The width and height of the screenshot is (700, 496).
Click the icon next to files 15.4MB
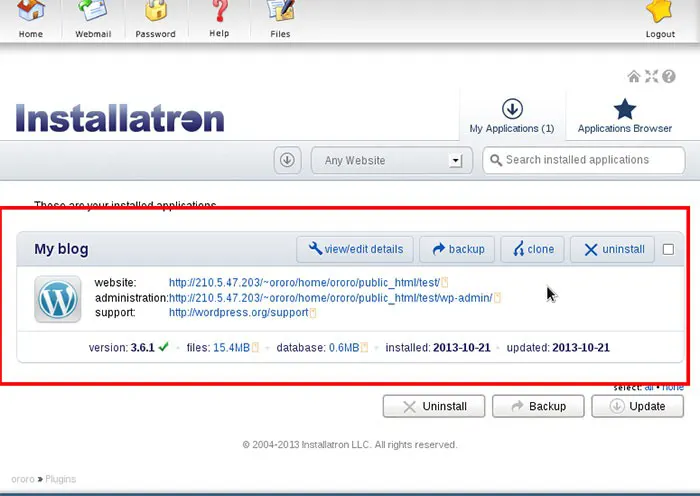(255, 347)
